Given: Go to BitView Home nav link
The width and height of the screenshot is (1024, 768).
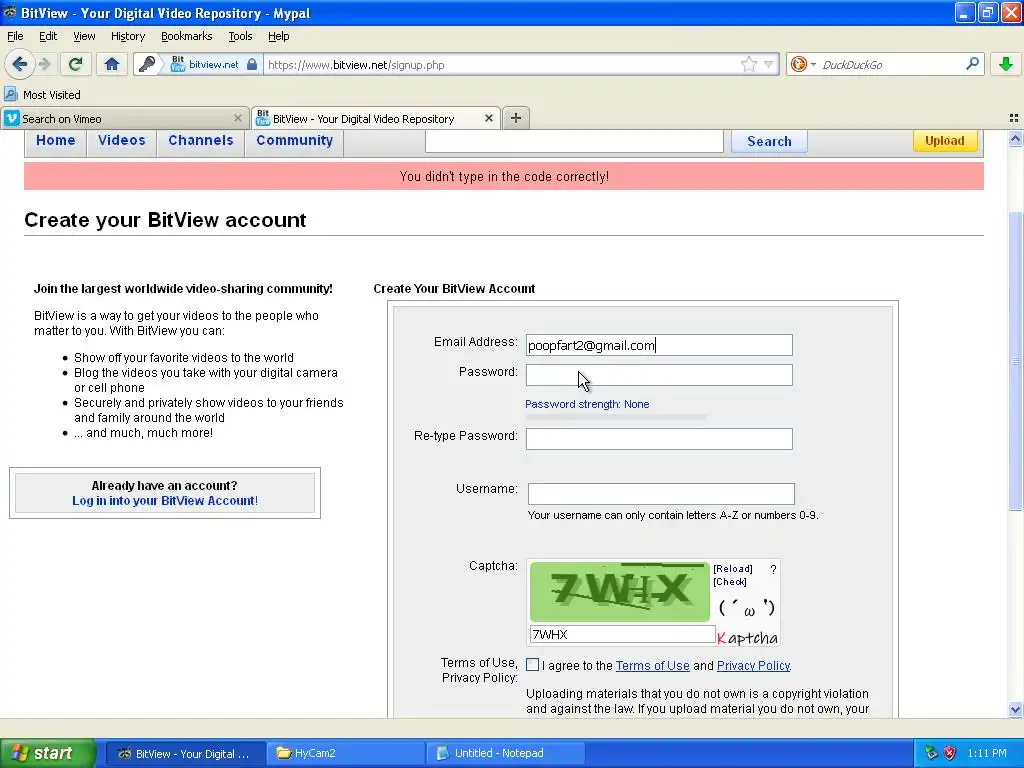Looking at the screenshot, I should coord(56,140).
